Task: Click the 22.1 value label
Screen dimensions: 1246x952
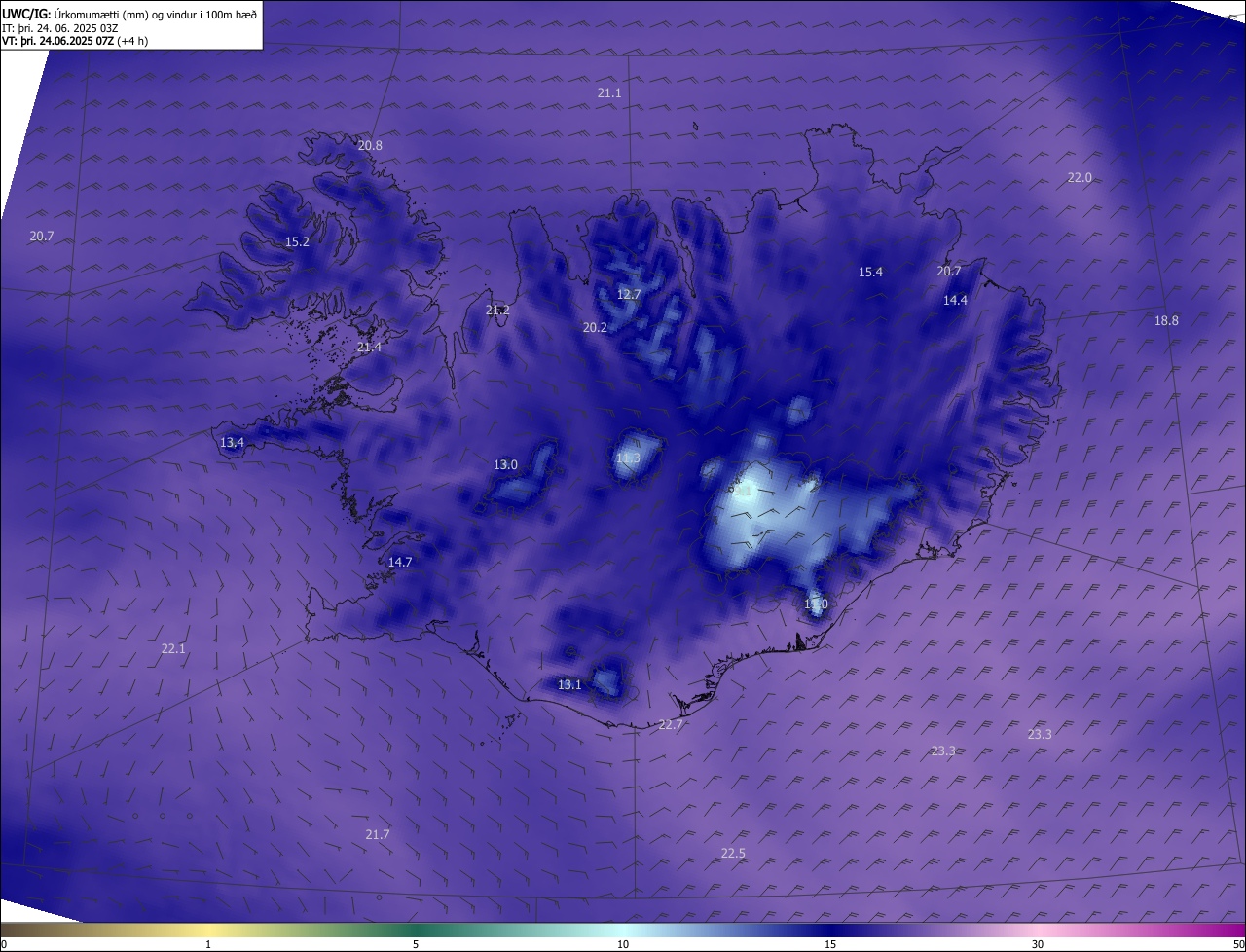Action: click(x=173, y=648)
